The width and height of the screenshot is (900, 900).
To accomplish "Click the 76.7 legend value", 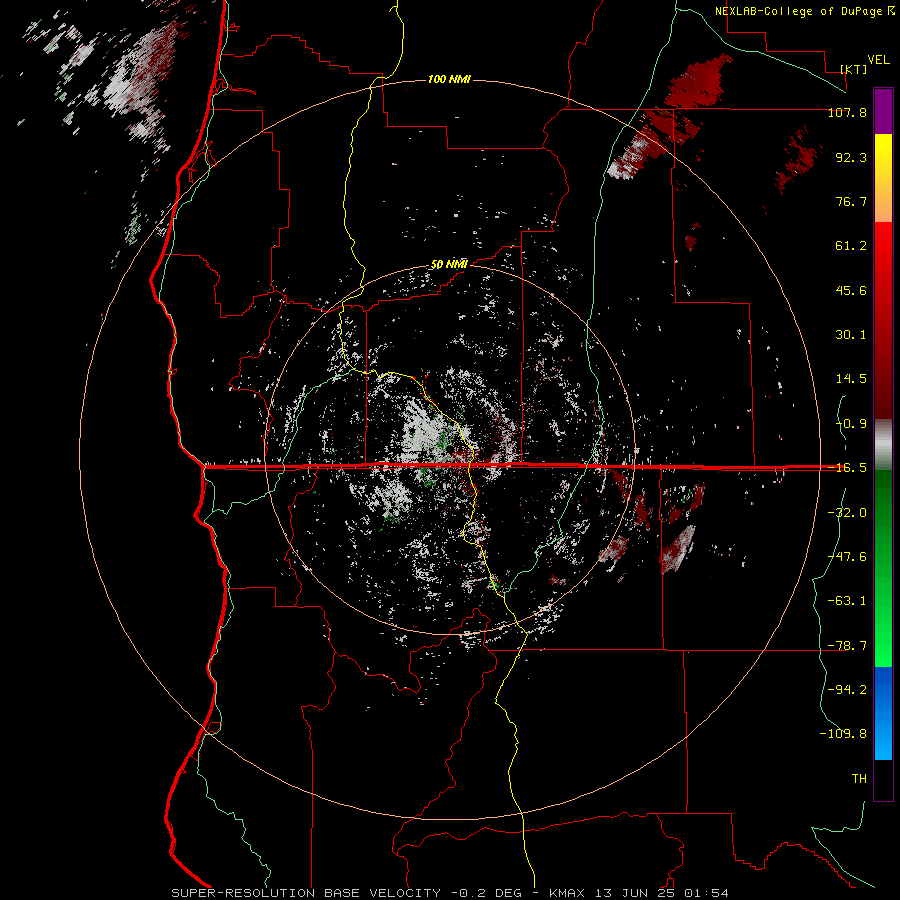I will point(851,201).
